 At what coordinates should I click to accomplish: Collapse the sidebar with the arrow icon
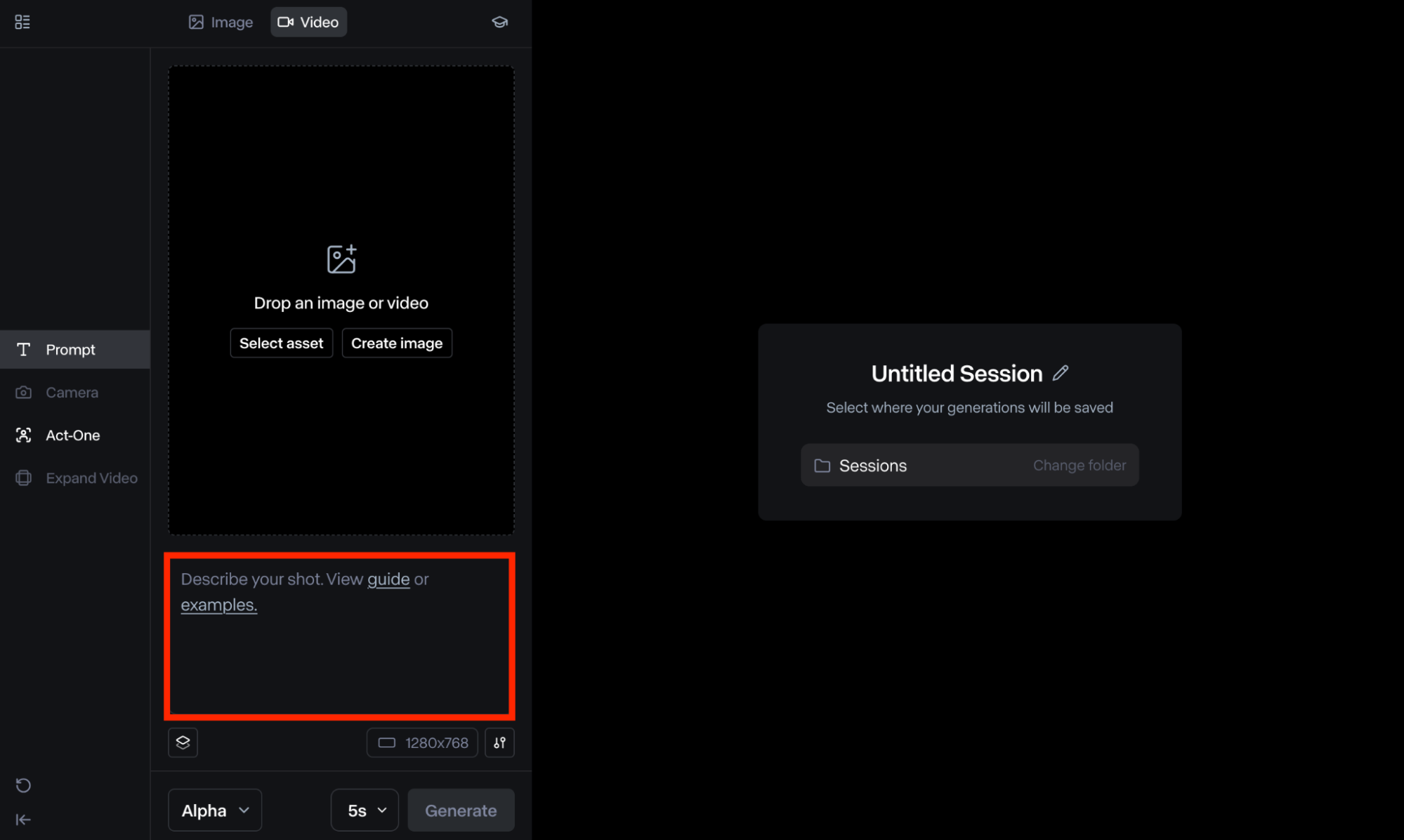23,819
